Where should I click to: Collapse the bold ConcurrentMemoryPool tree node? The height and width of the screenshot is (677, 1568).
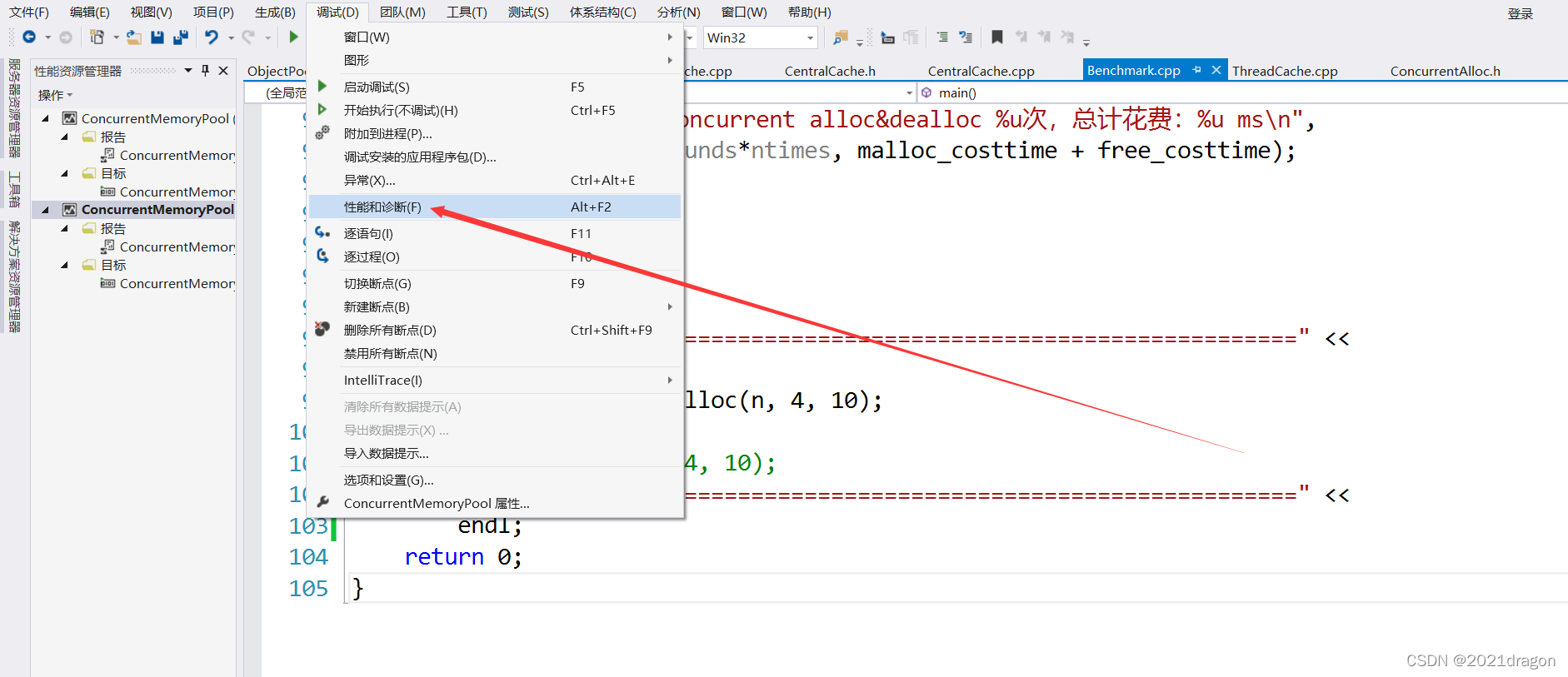coord(45,210)
